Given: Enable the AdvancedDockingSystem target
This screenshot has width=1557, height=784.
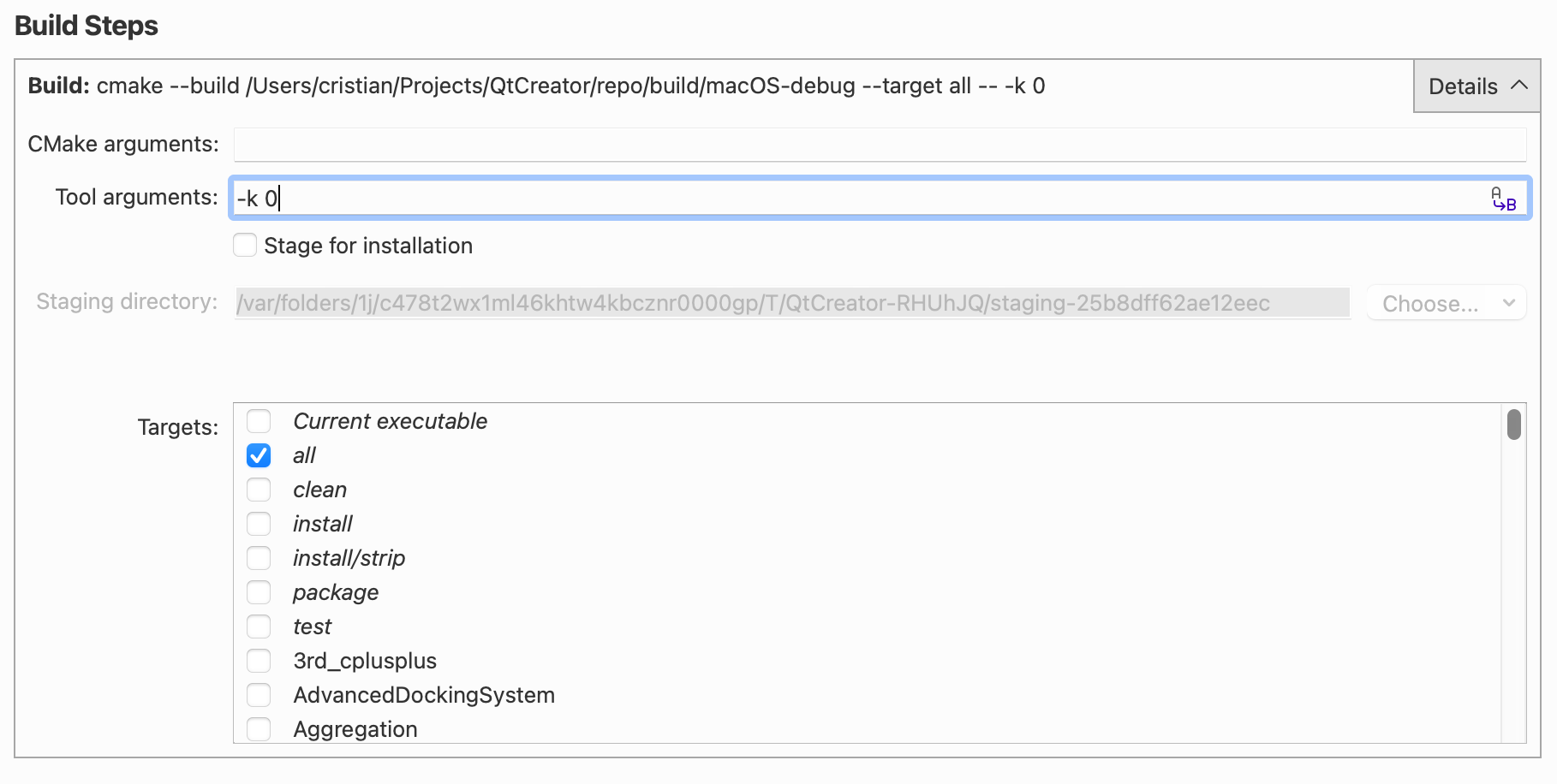Looking at the screenshot, I should pos(259,695).
